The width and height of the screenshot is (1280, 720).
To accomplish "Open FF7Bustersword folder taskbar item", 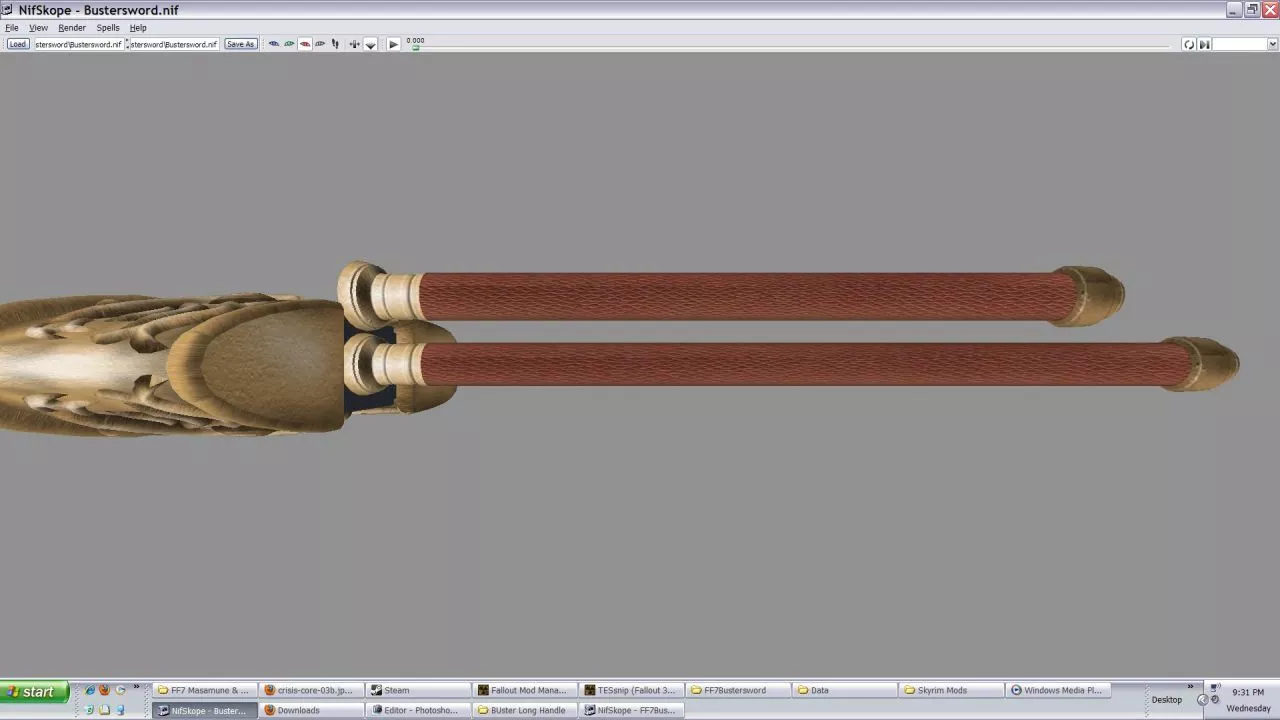I will (x=738, y=690).
